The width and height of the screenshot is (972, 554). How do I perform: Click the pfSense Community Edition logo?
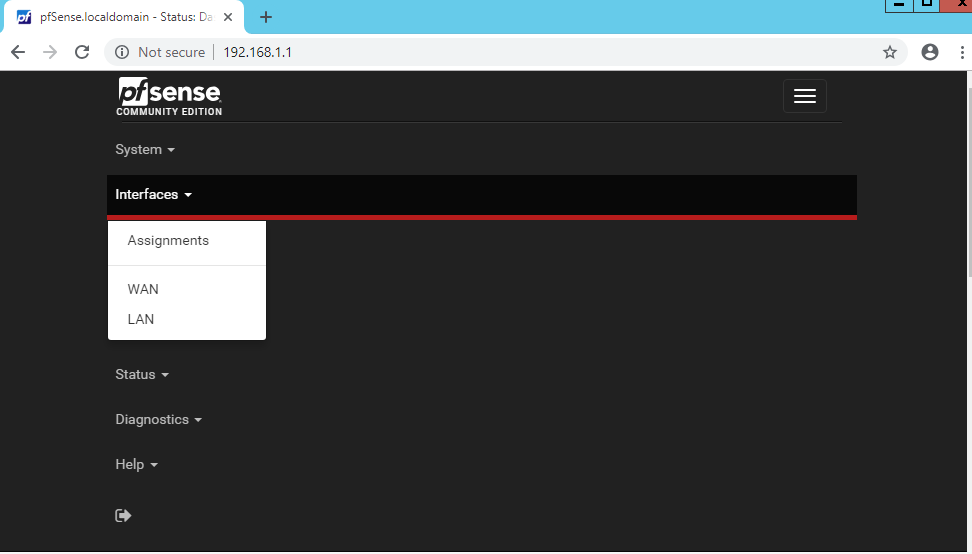[x=169, y=97]
